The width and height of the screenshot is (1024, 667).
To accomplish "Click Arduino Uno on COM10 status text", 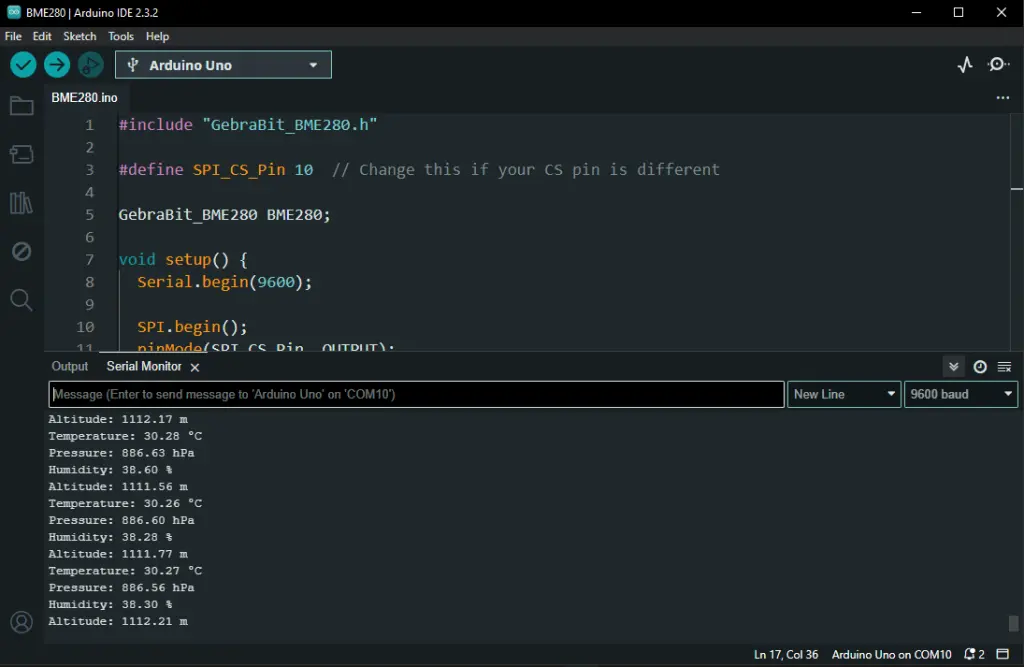I will [891, 654].
